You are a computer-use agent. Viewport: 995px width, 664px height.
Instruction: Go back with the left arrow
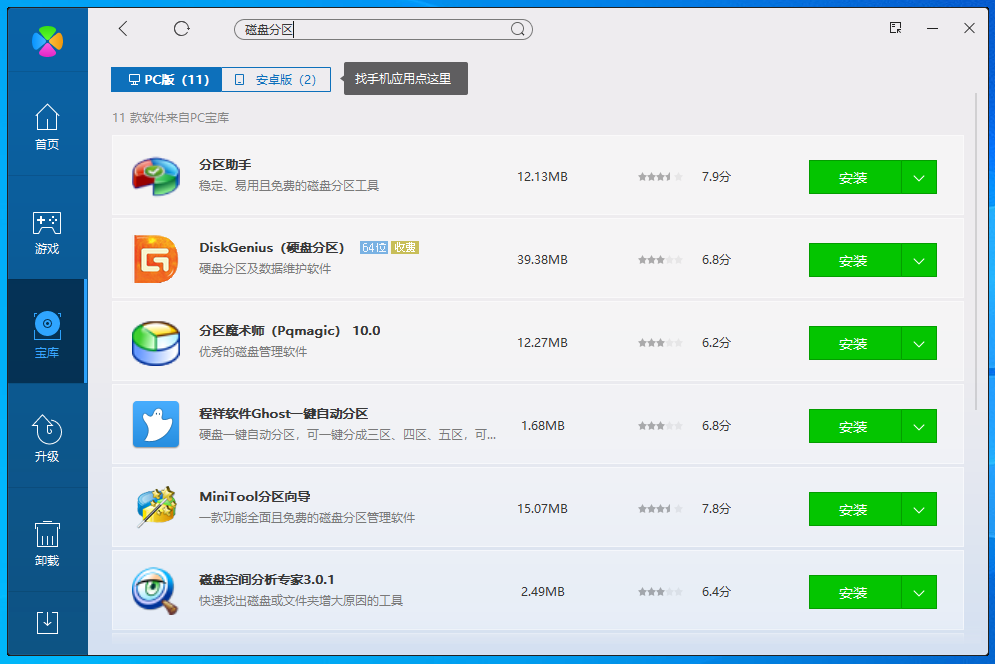[123, 29]
